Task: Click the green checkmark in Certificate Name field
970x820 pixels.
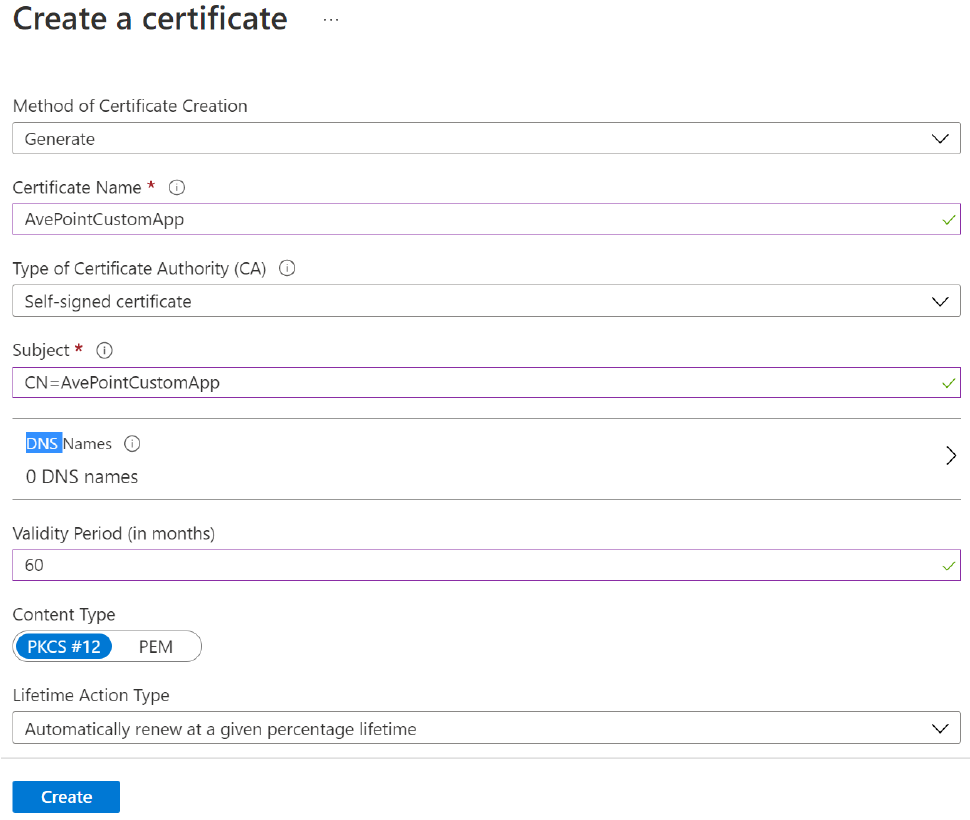Action: 948,219
